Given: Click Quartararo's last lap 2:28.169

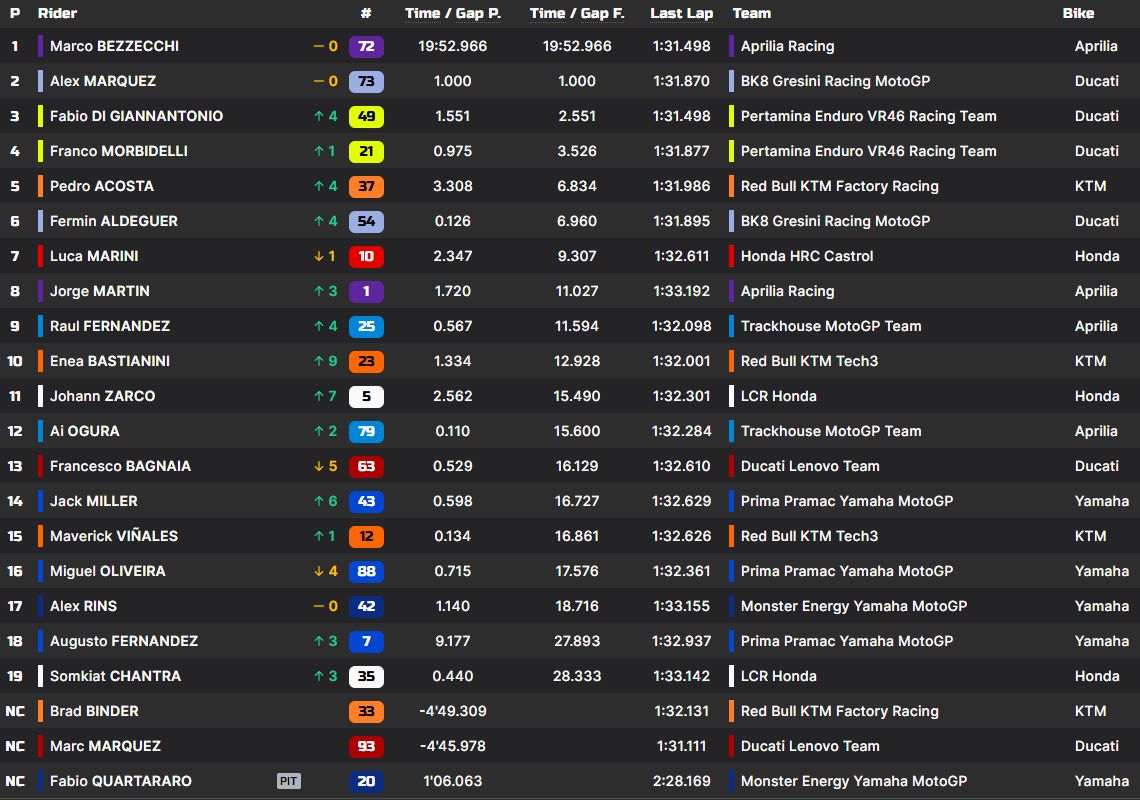Looking at the screenshot, I should [x=681, y=781].
